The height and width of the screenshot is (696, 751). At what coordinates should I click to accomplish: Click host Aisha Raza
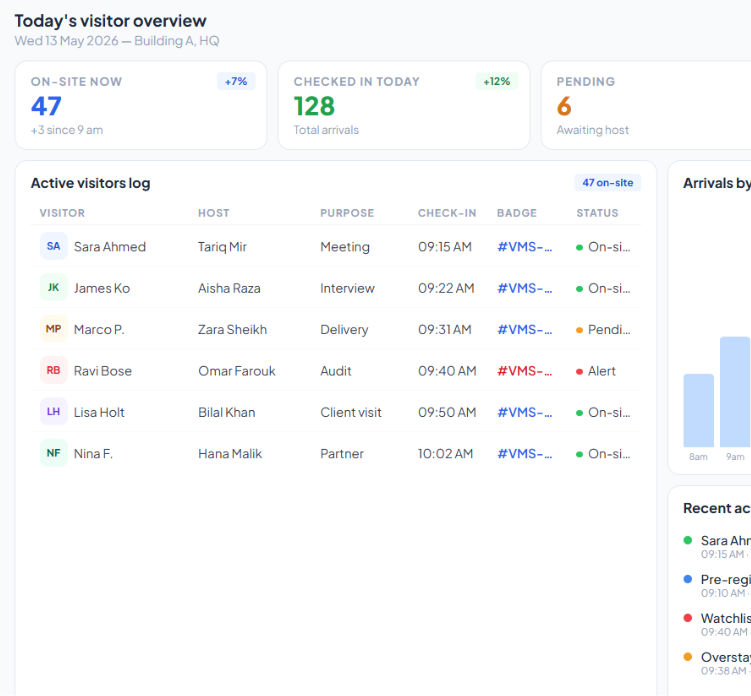(229, 288)
